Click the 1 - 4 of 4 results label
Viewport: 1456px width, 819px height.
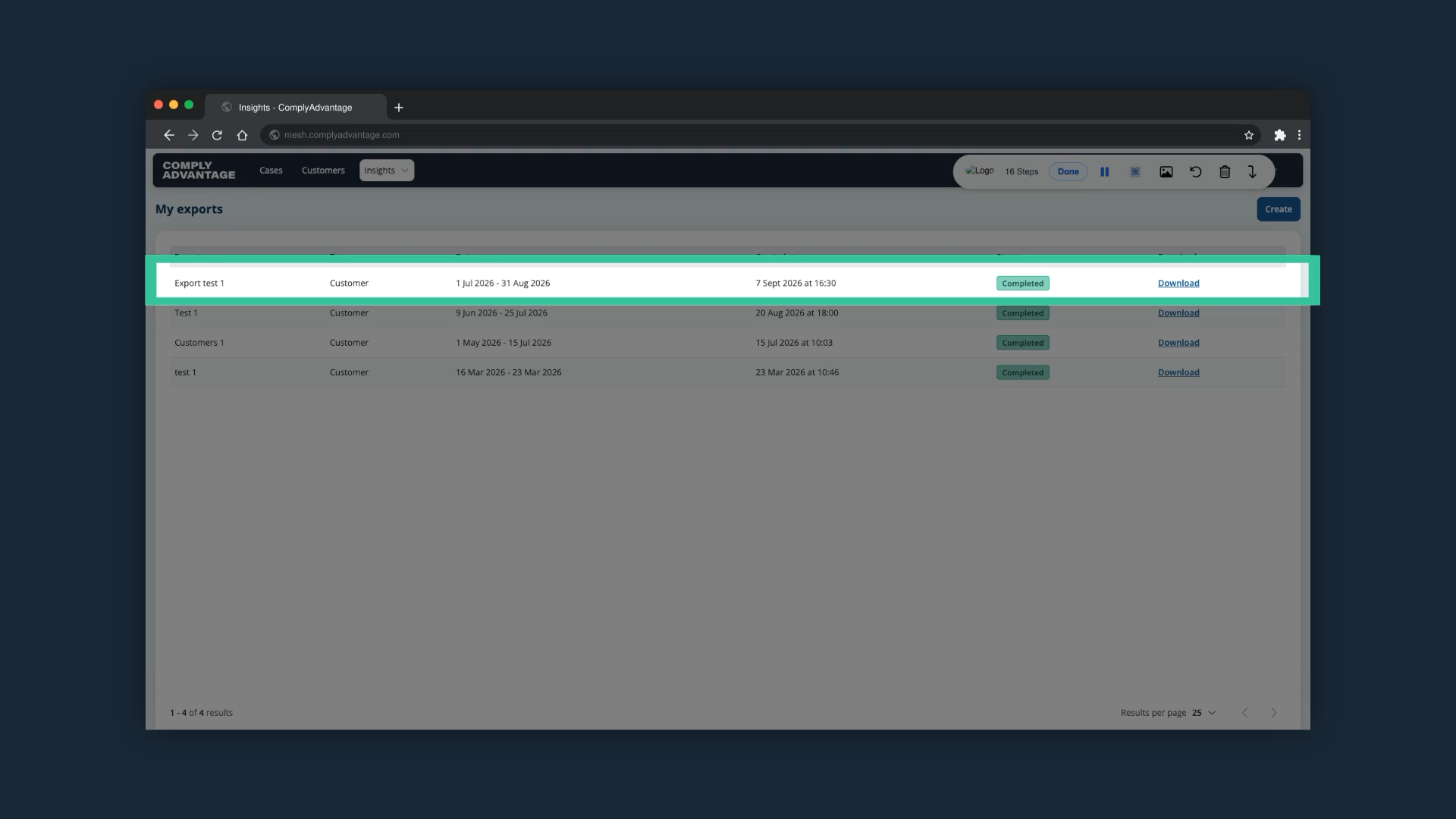click(201, 713)
